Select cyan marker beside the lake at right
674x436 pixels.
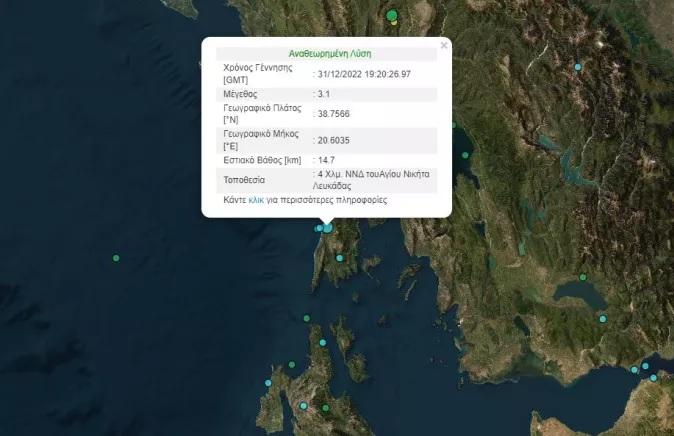pos(602,319)
